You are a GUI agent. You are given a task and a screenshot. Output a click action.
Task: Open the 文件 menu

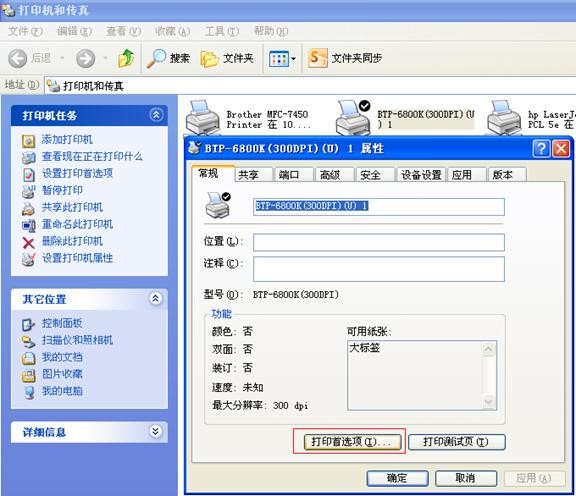[x=25, y=31]
